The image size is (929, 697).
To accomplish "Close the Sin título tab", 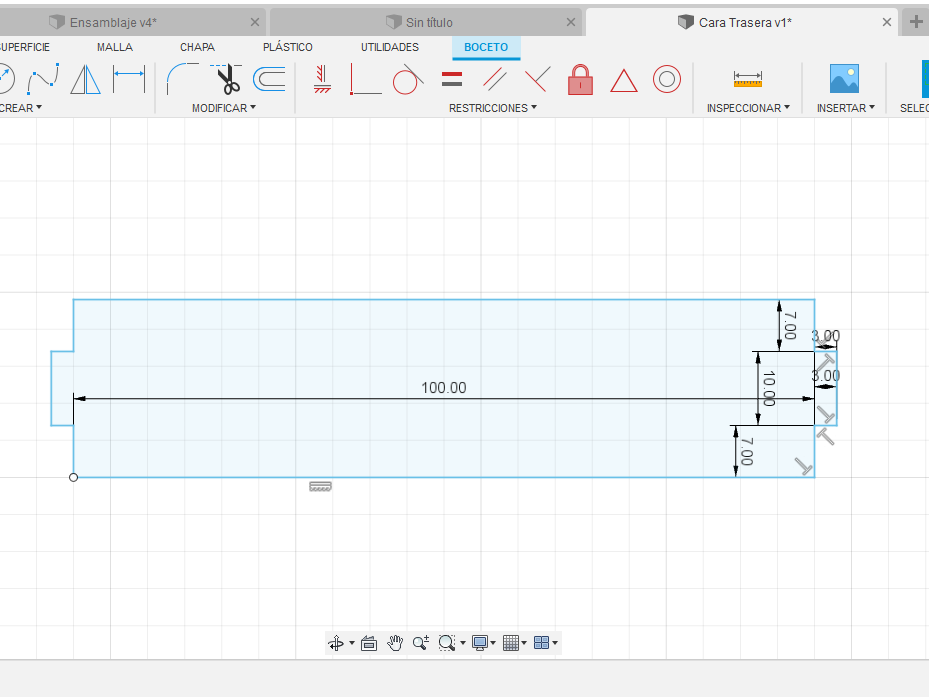I will point(571,23).
